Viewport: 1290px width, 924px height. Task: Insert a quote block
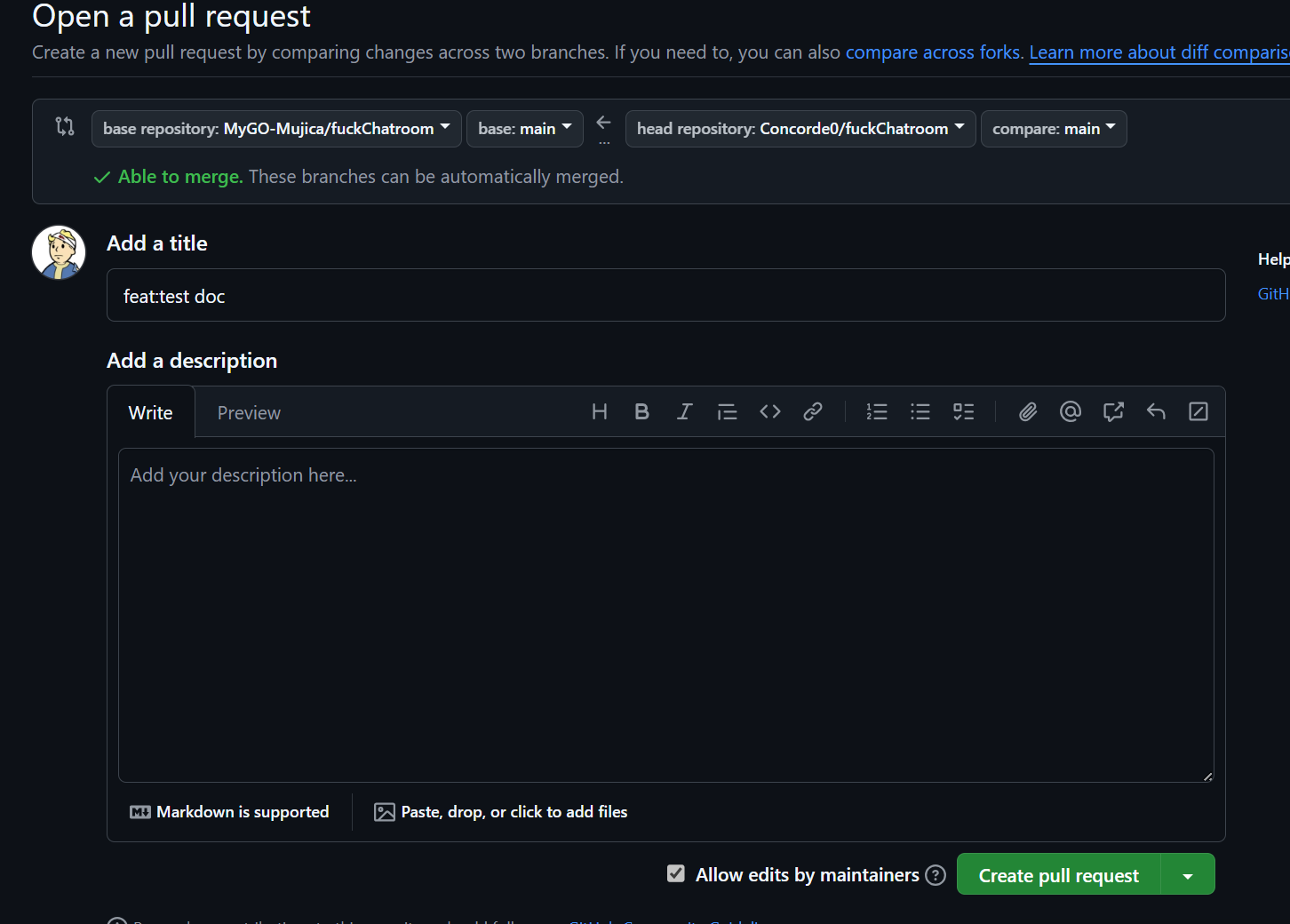[727, 411]
